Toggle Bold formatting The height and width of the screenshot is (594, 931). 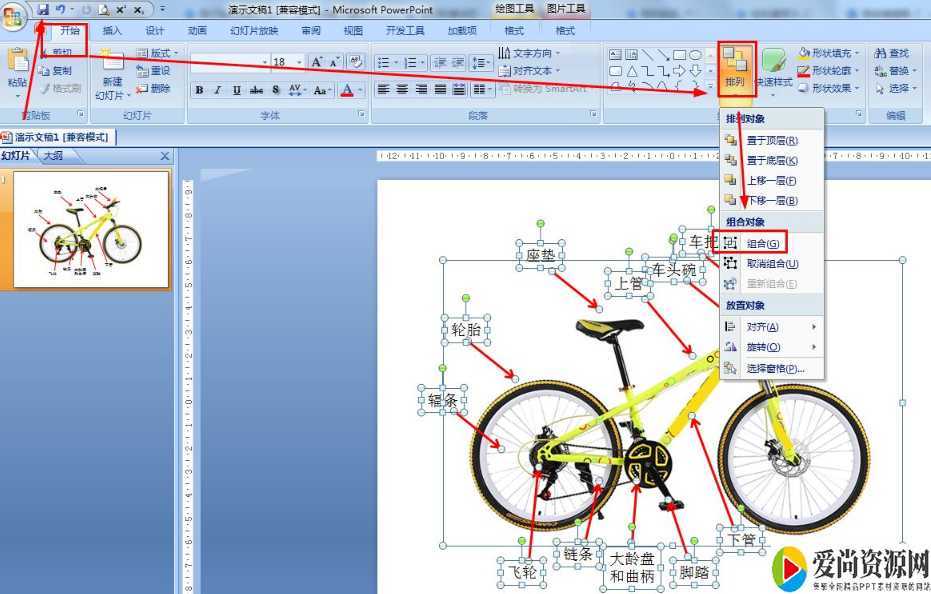point(199,90)
